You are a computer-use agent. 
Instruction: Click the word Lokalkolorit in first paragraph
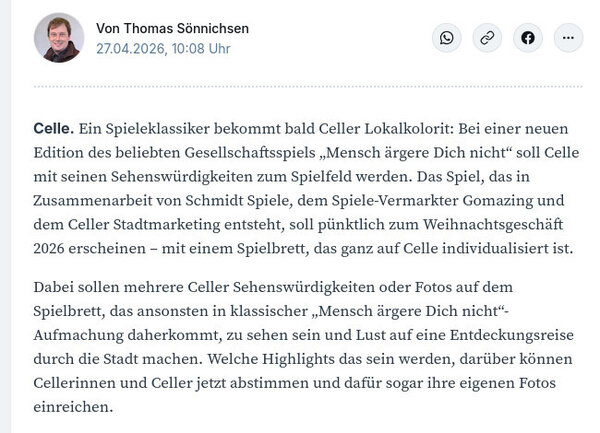(408, 129)
